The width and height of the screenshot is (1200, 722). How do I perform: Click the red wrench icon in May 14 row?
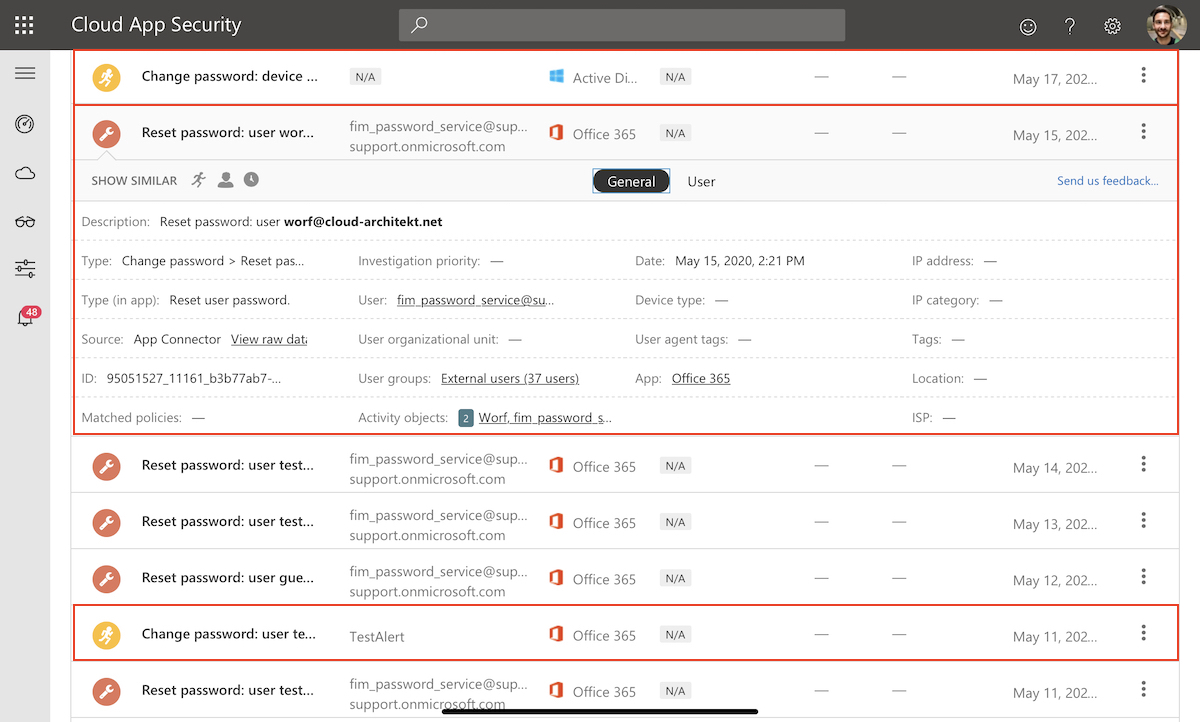tap(106, 466)
